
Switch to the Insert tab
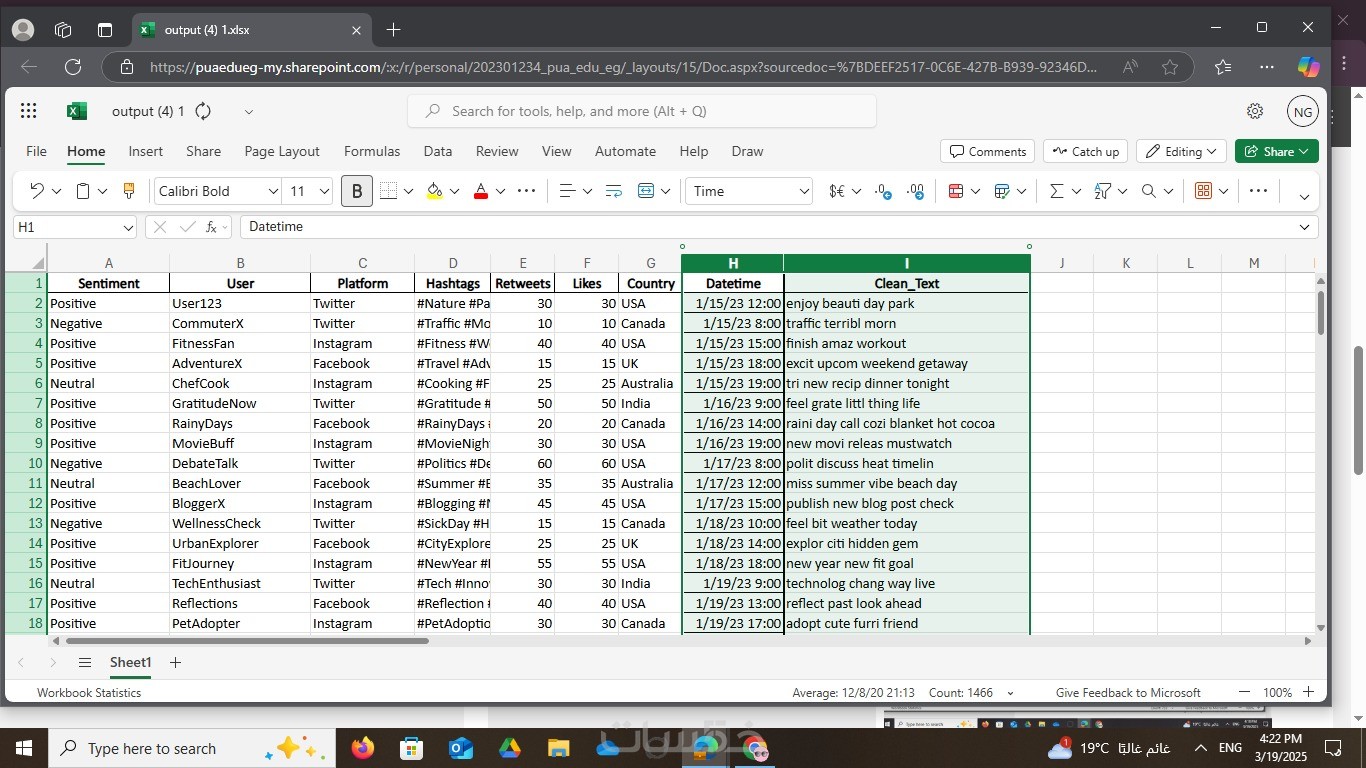[x=145, y=151]
